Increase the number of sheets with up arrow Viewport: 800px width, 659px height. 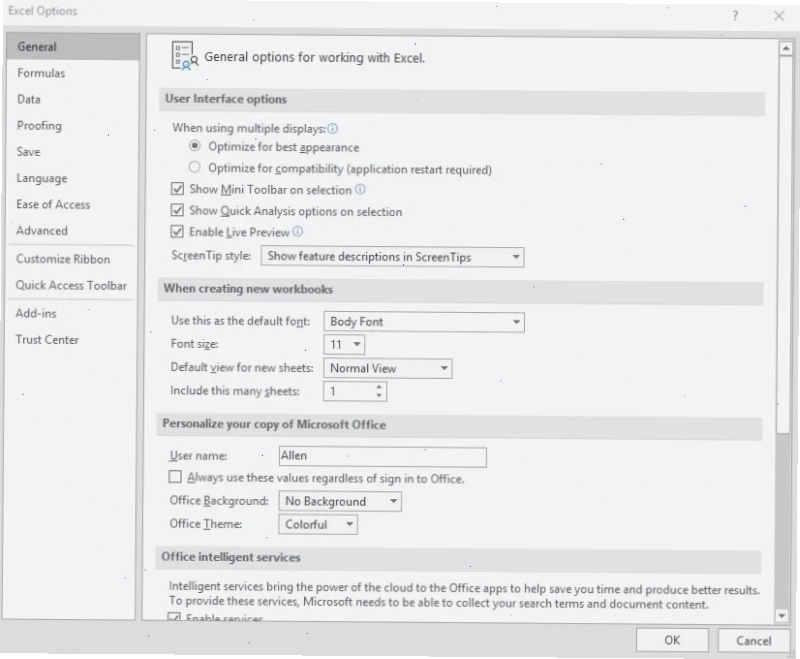(x=379, y=387)
